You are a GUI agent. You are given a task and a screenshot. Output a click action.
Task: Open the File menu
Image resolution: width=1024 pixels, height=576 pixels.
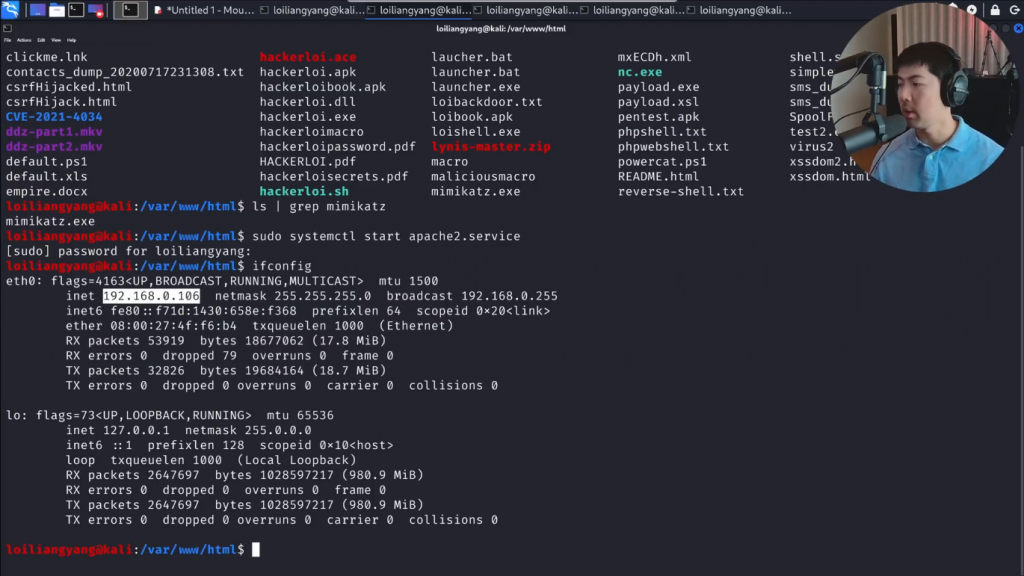[x=8, y=40]
